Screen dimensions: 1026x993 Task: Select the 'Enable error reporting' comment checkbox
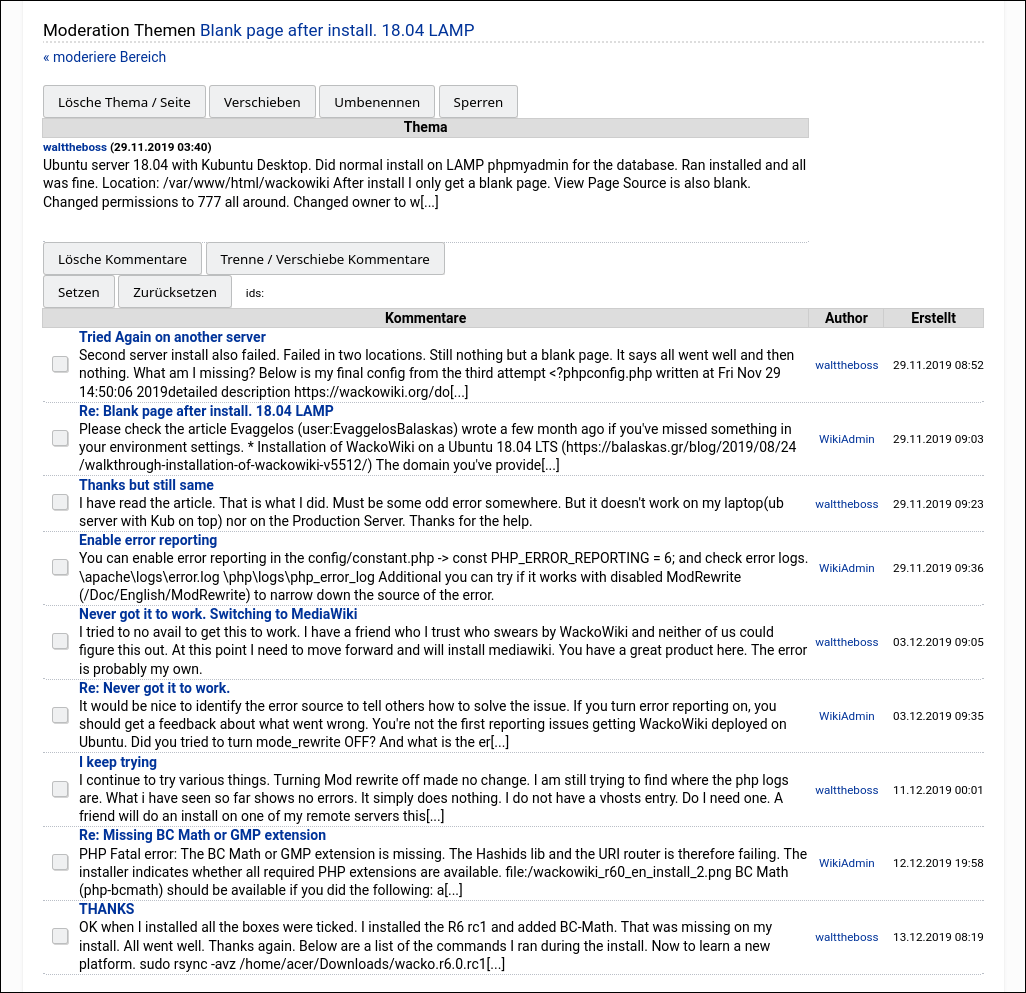(61, 568)
